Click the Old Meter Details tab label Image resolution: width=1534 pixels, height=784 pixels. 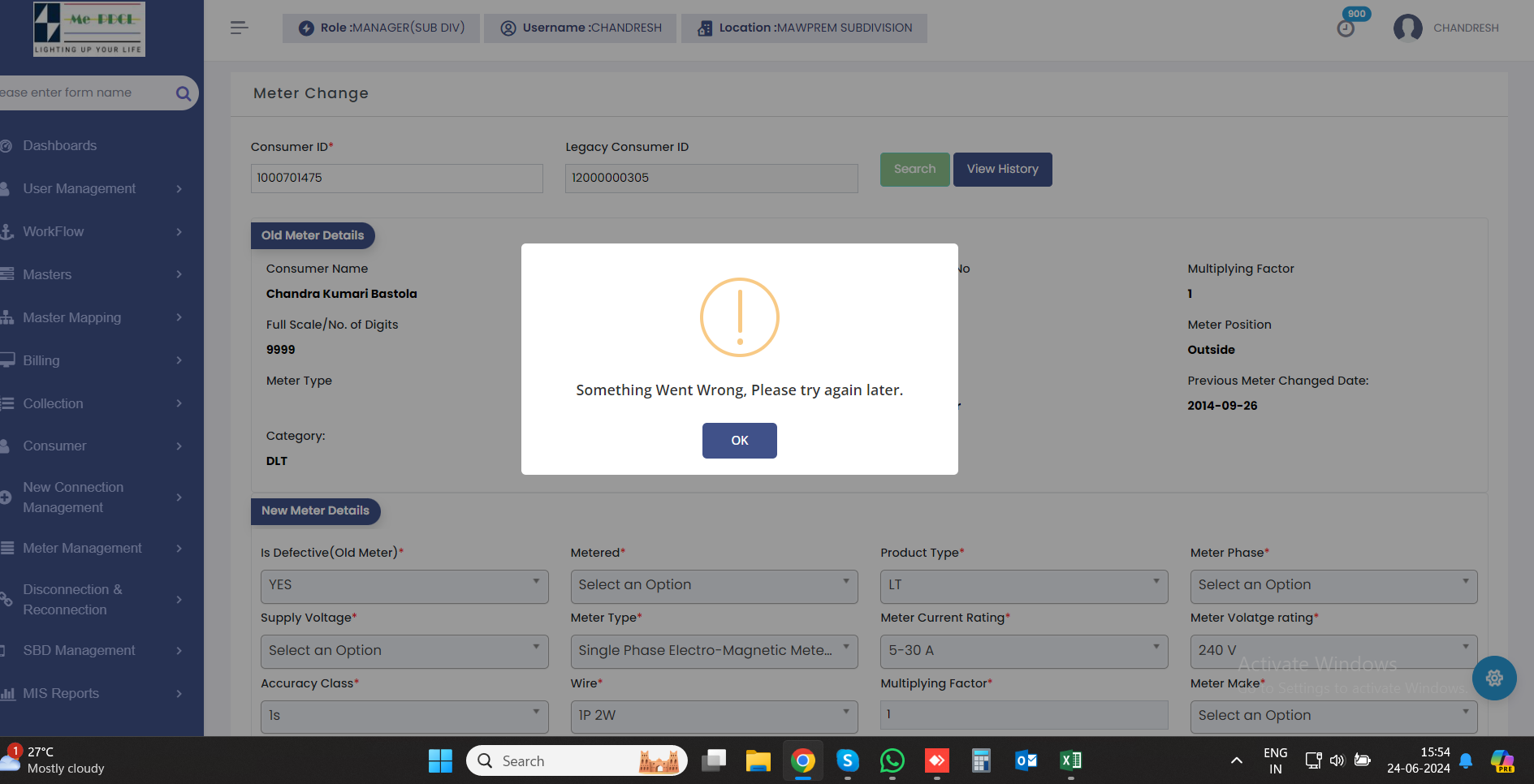(x=313, y=235)
